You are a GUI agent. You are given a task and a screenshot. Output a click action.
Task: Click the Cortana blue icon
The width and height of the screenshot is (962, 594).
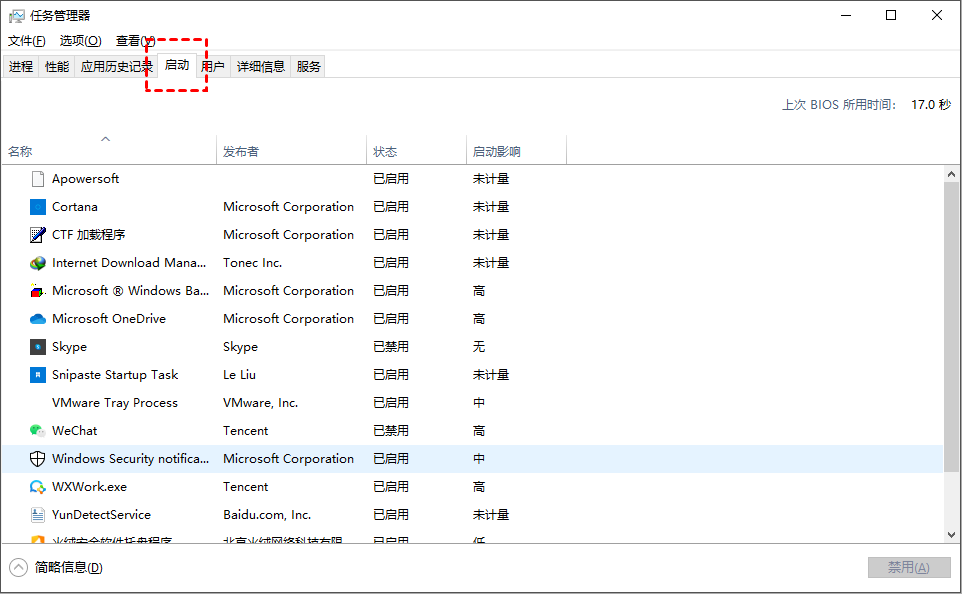(37, 207)
